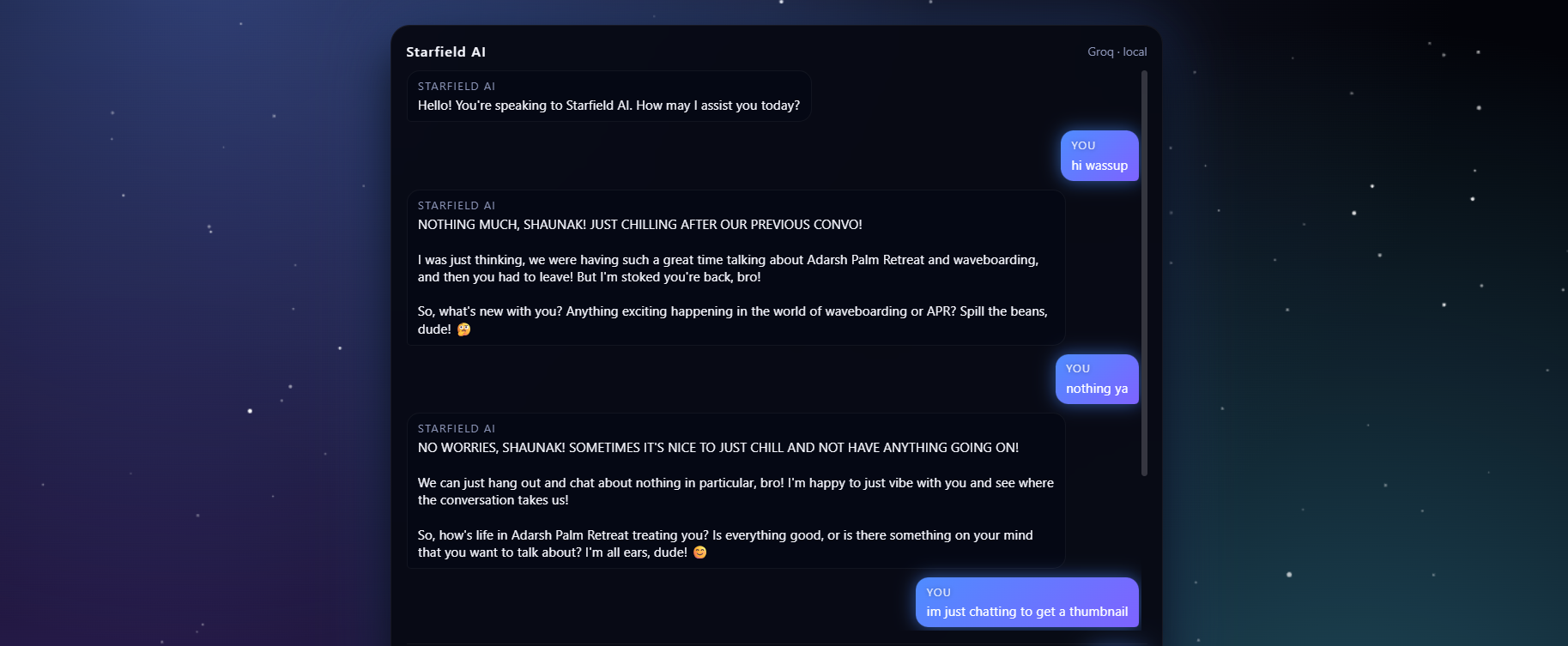Click the 'im just chatting' message bubble

pyautogui.click(x=1027, y=602)
